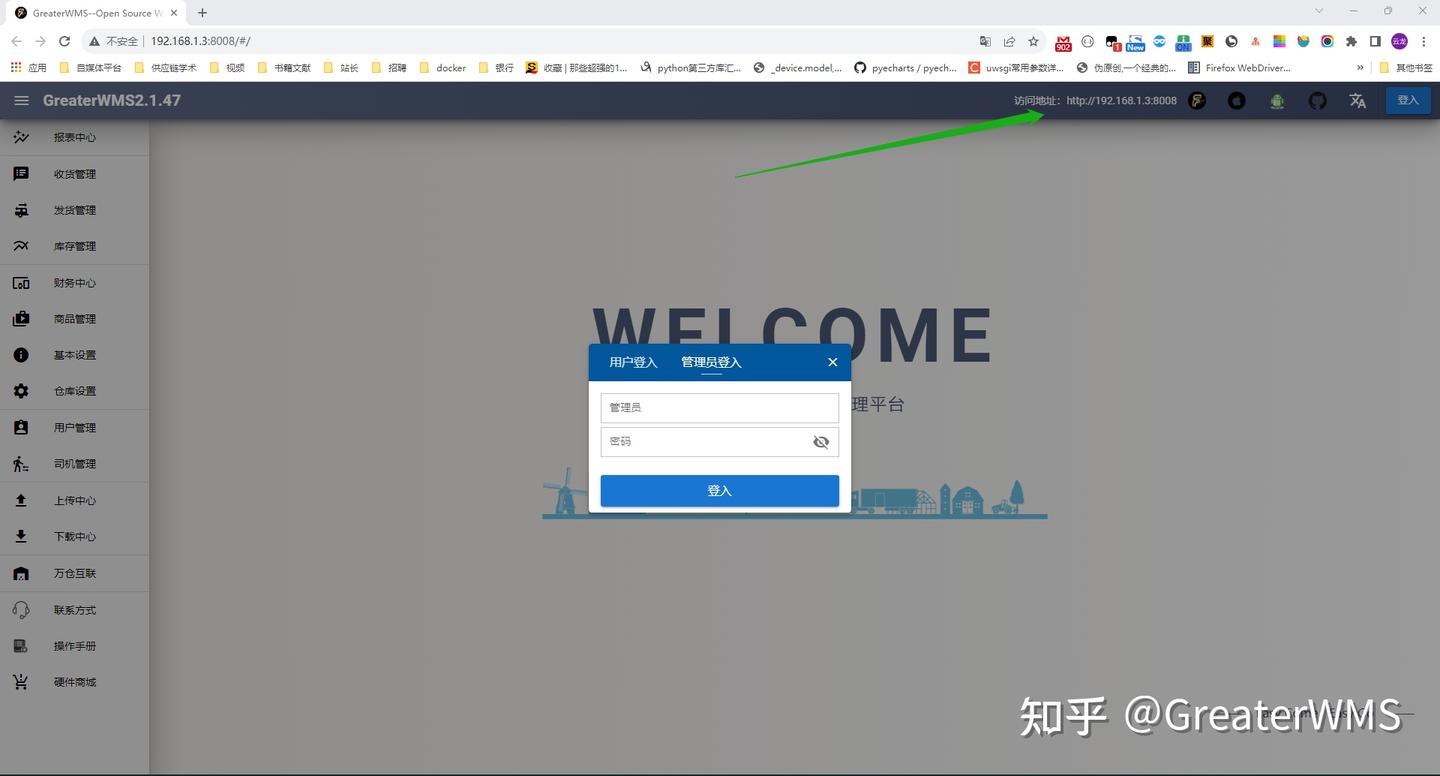1440x776 pixels.
Task: Open 报表中心 from the sidebar
Action: coord(74,137)
